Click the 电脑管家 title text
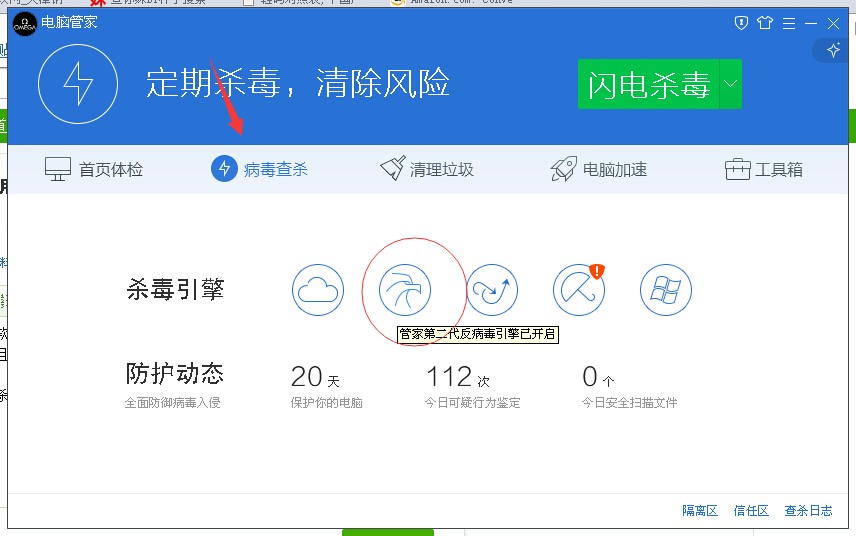This screenshot has width=856, height=536. point(69,22)
